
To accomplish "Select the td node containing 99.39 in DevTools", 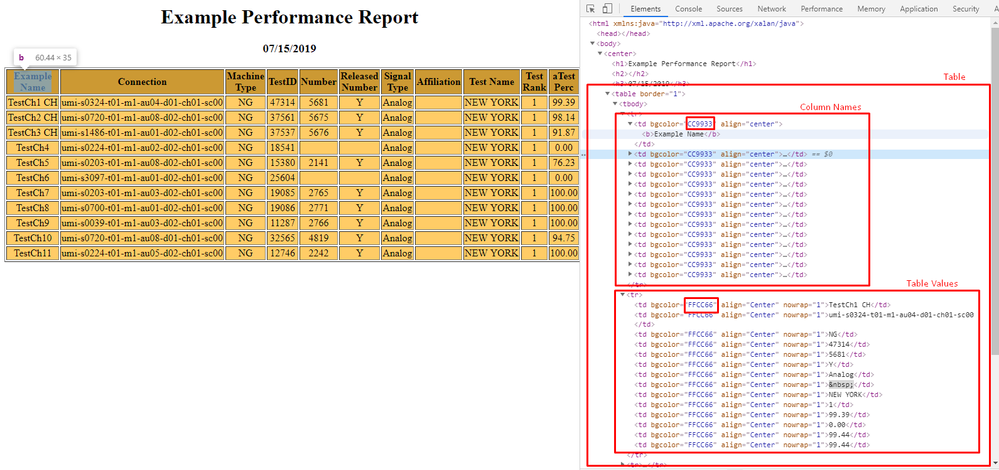I will click(x=752, y=415).
